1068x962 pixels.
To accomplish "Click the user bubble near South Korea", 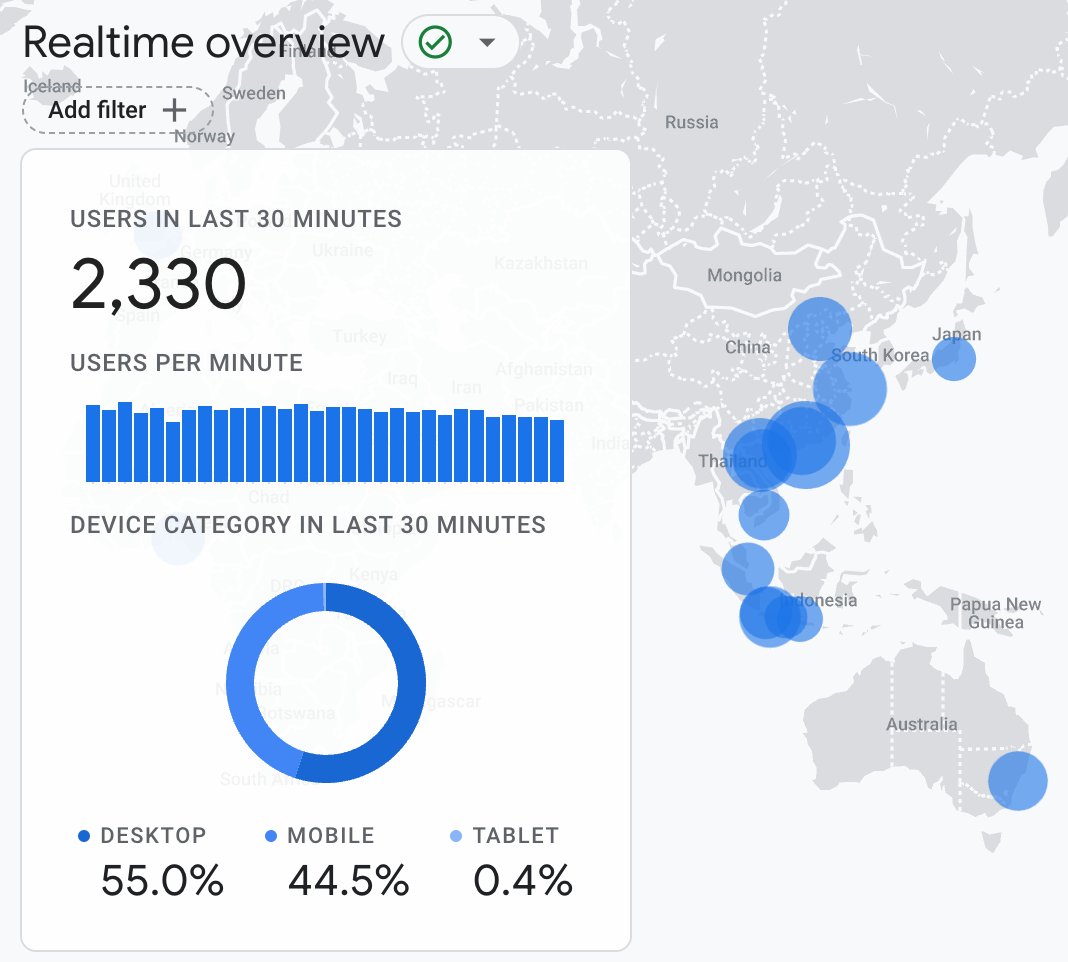I will click(850, 389).
